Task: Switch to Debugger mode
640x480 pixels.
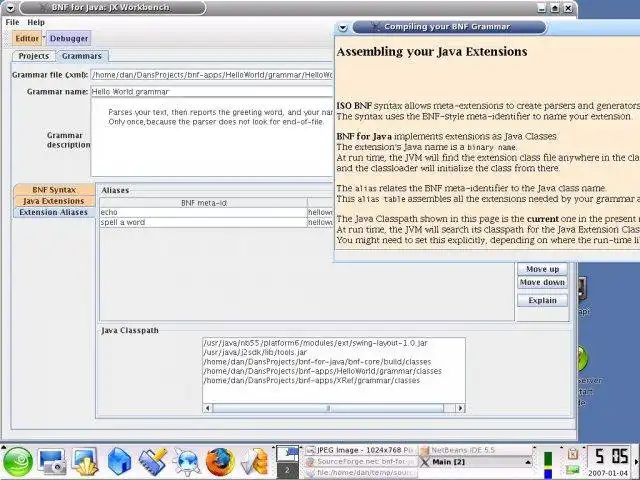Action: [x=69, y=38]
